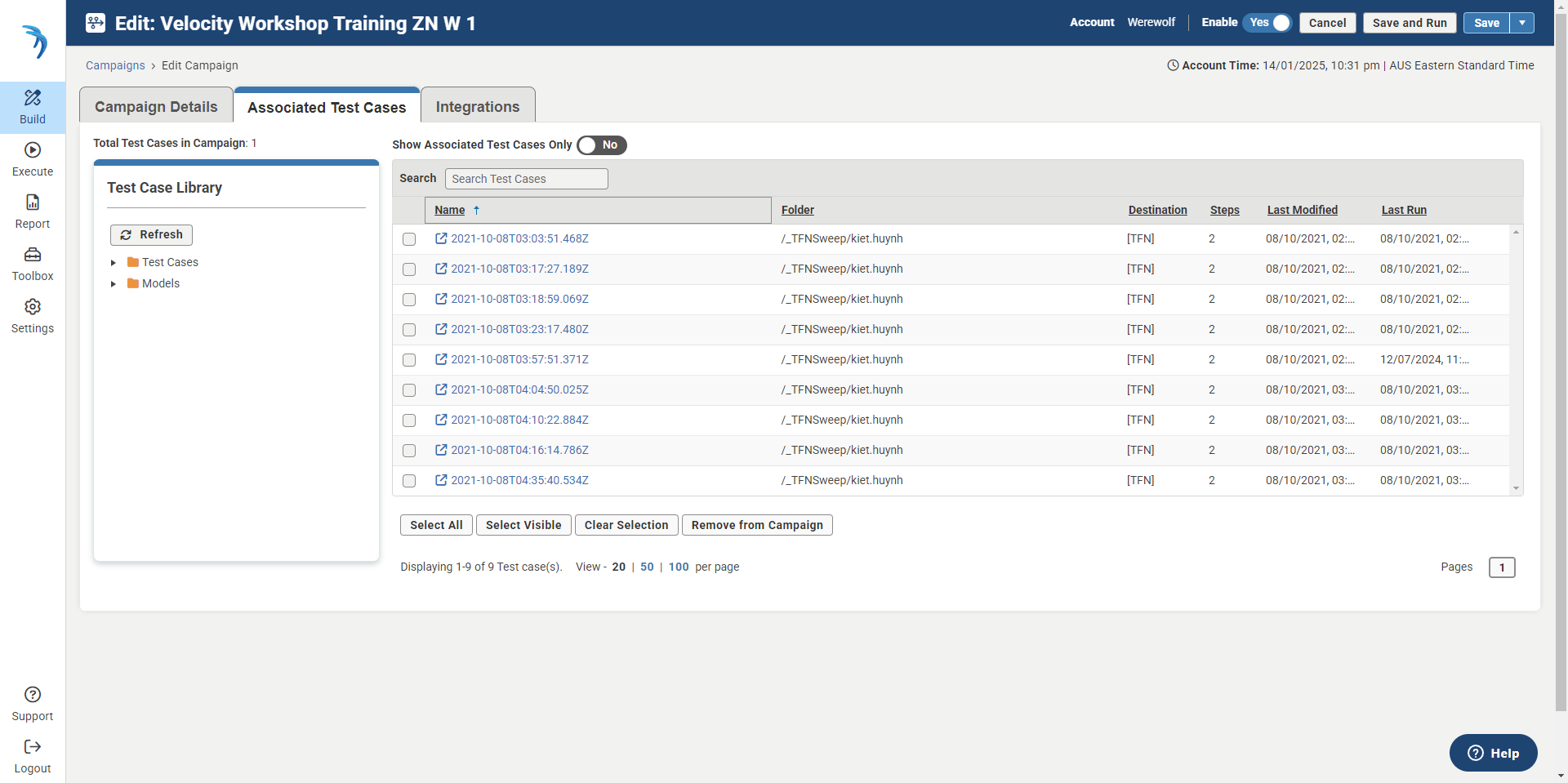
Task: Refresh the Test Case Library
Action: [151, 235]
